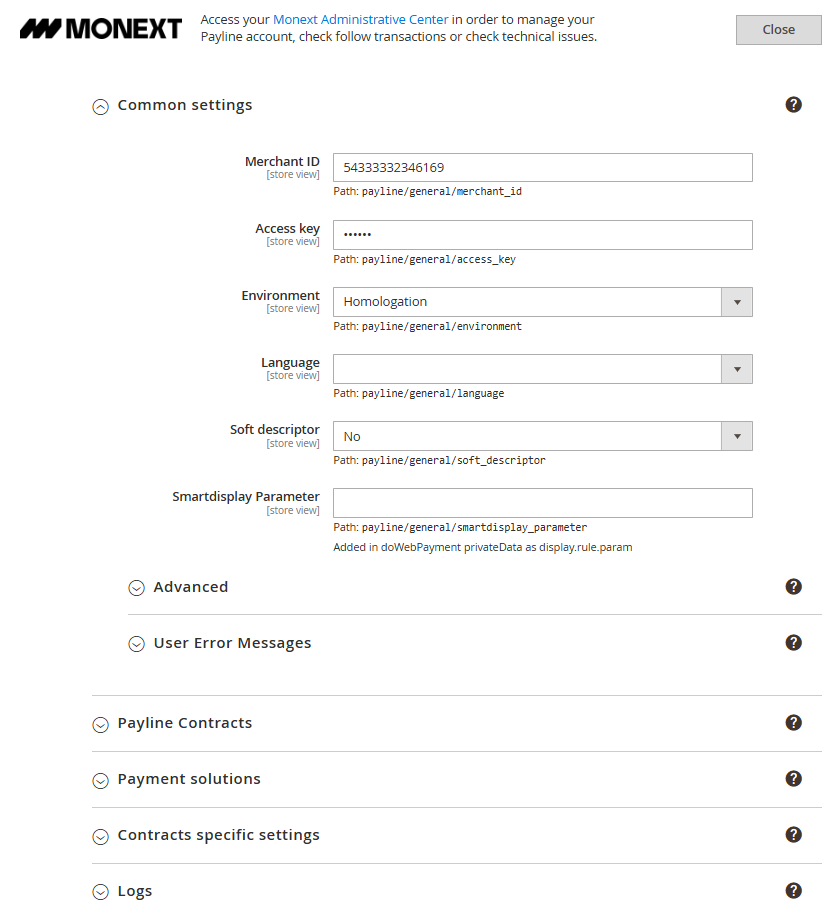839x921 pixels.
Task: Open the Environment dropdown
Action: click(x=542, y=302)
